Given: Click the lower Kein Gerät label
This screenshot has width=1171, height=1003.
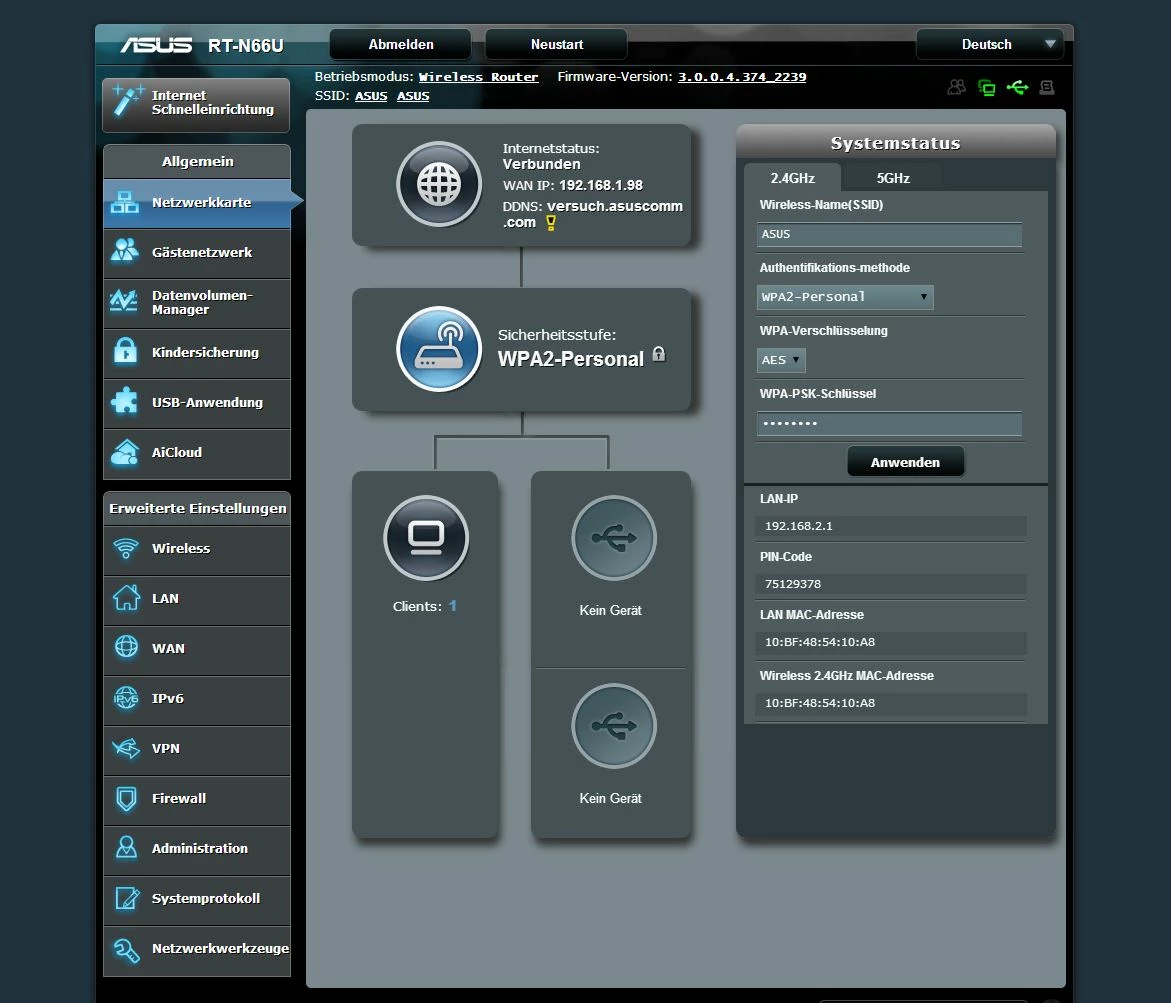Looking at the screenshot, I should tap(610, 798).
